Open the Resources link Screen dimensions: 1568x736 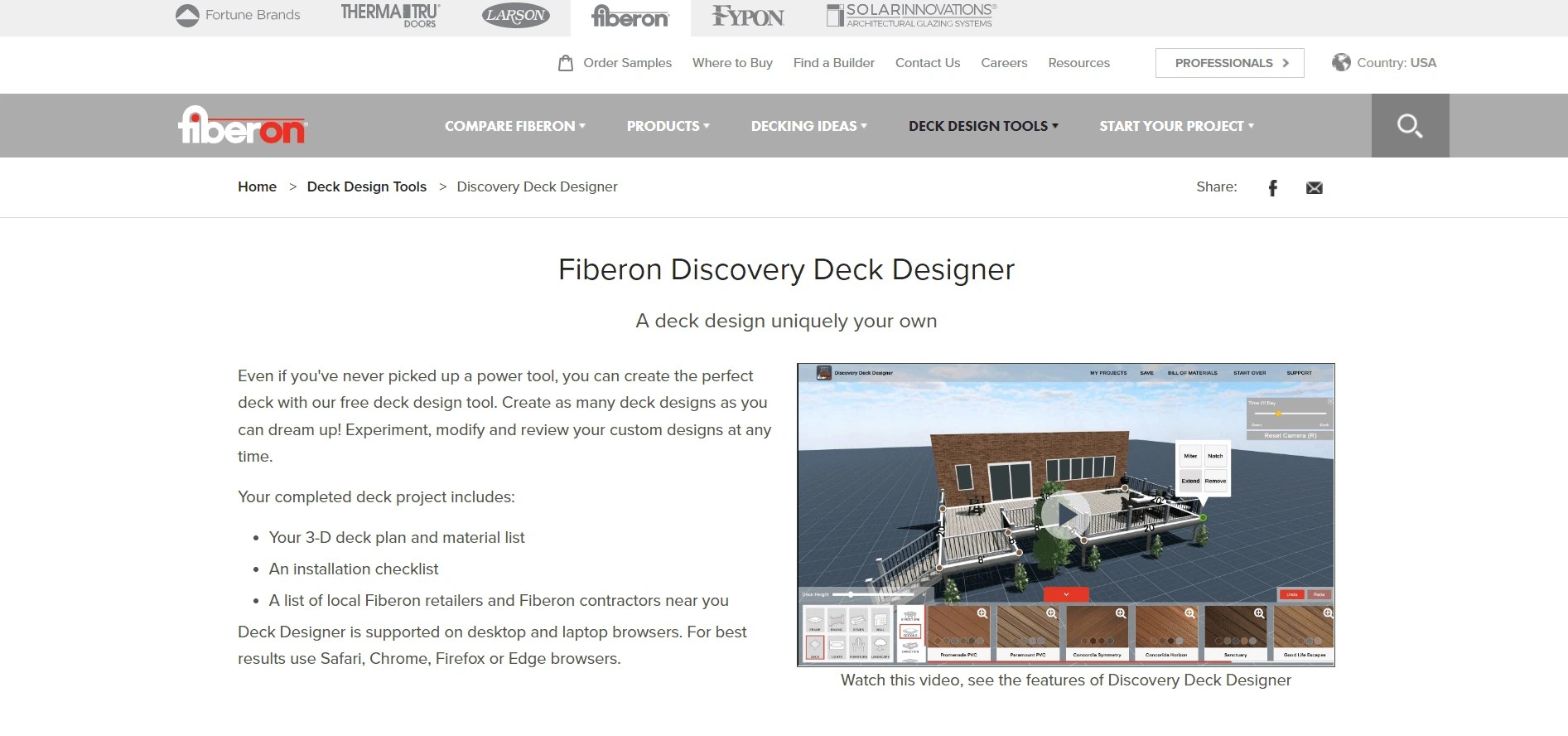(1078, 63)
